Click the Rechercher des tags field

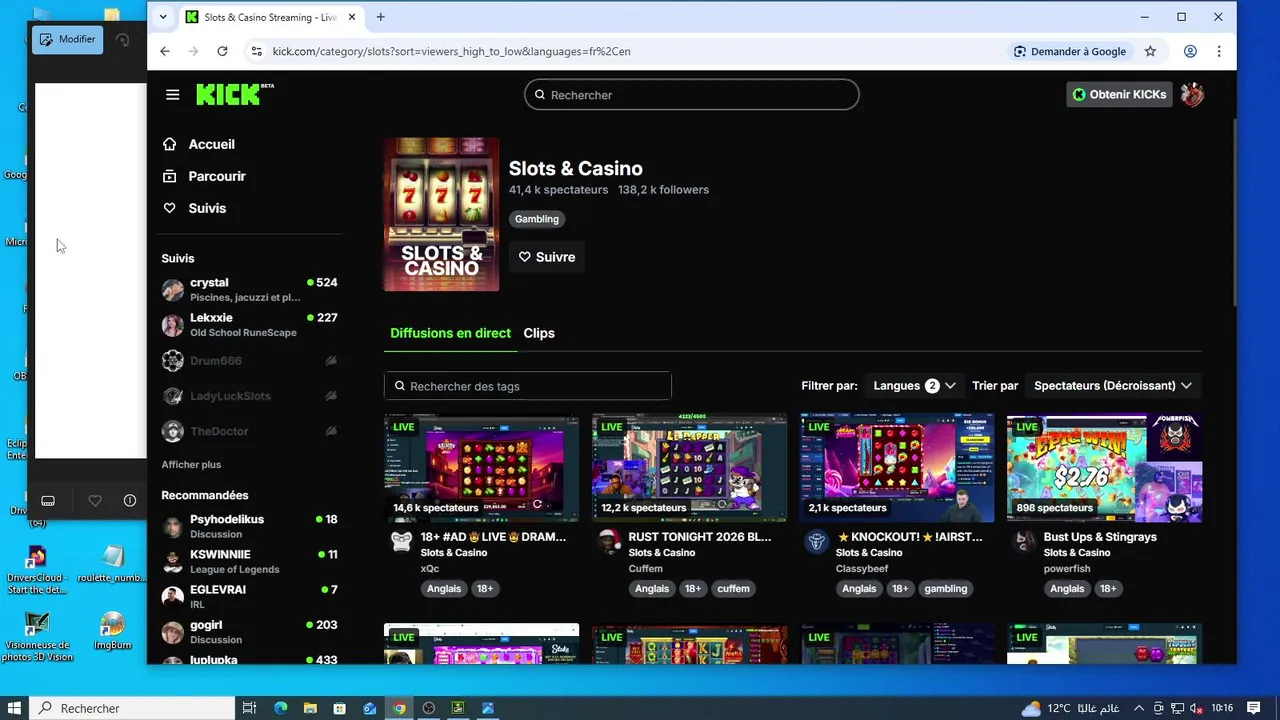click(x=528, y=386)
